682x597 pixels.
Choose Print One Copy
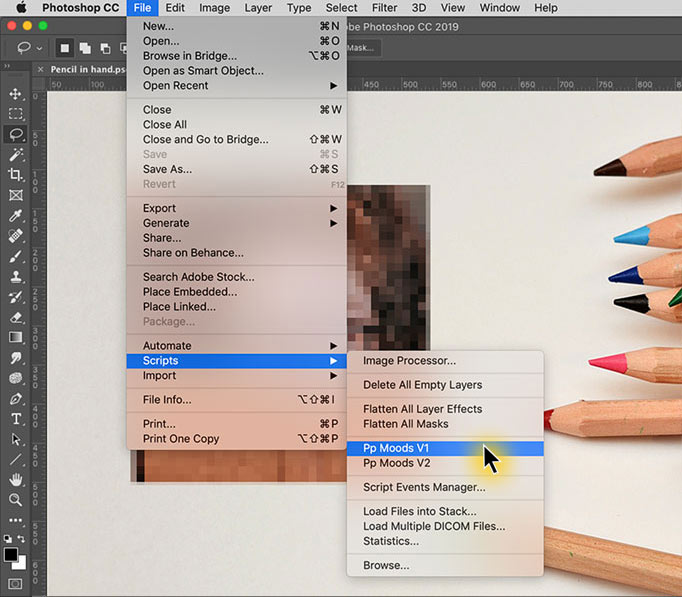237,439
